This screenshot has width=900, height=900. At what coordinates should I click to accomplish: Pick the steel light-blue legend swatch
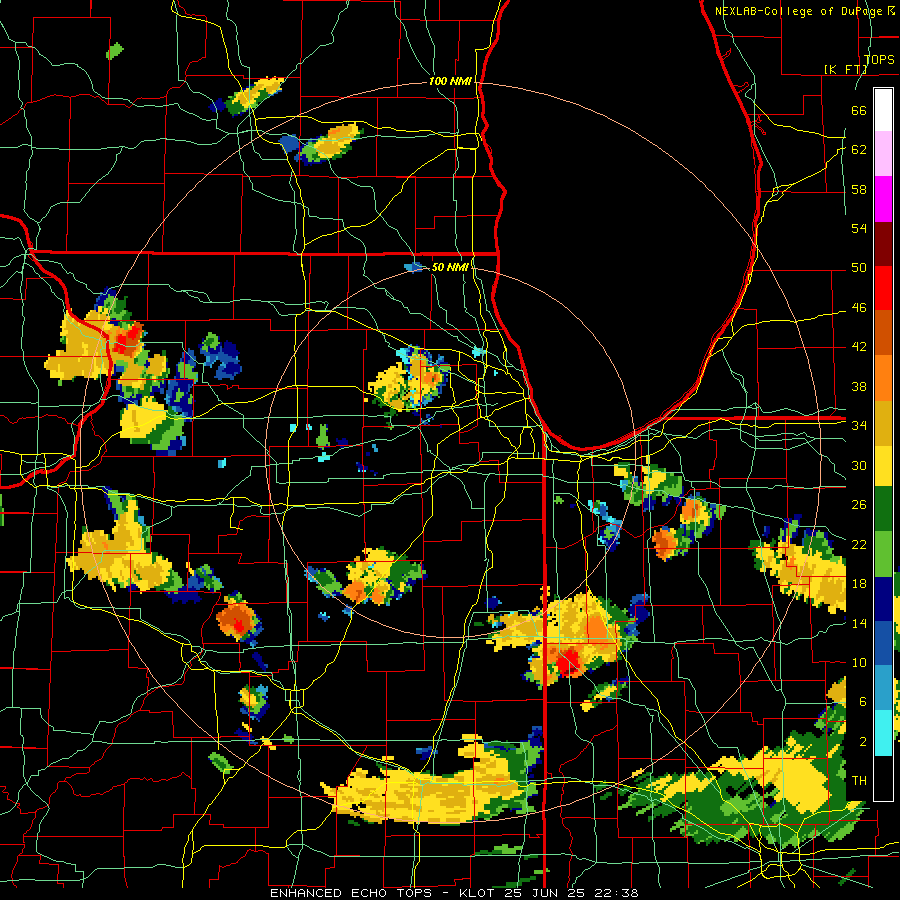click(883, 688)
